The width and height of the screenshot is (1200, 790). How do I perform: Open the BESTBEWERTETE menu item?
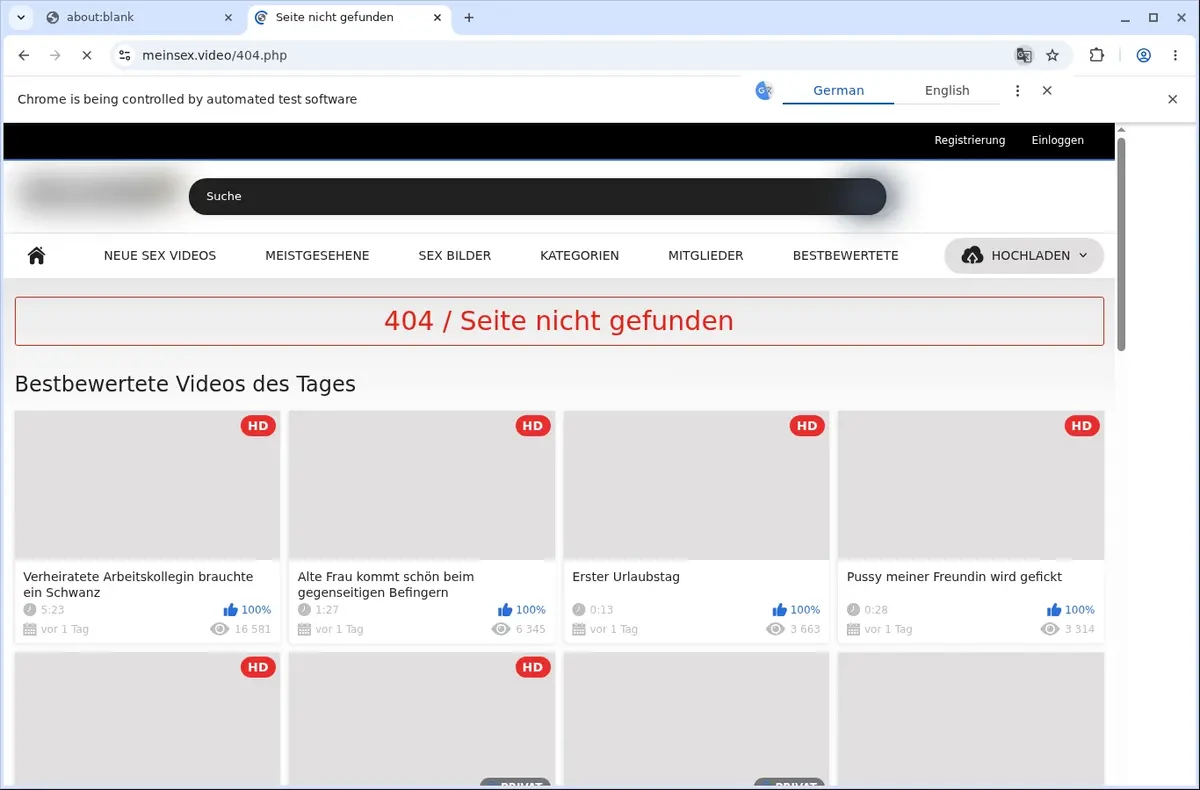click(846, 255)
